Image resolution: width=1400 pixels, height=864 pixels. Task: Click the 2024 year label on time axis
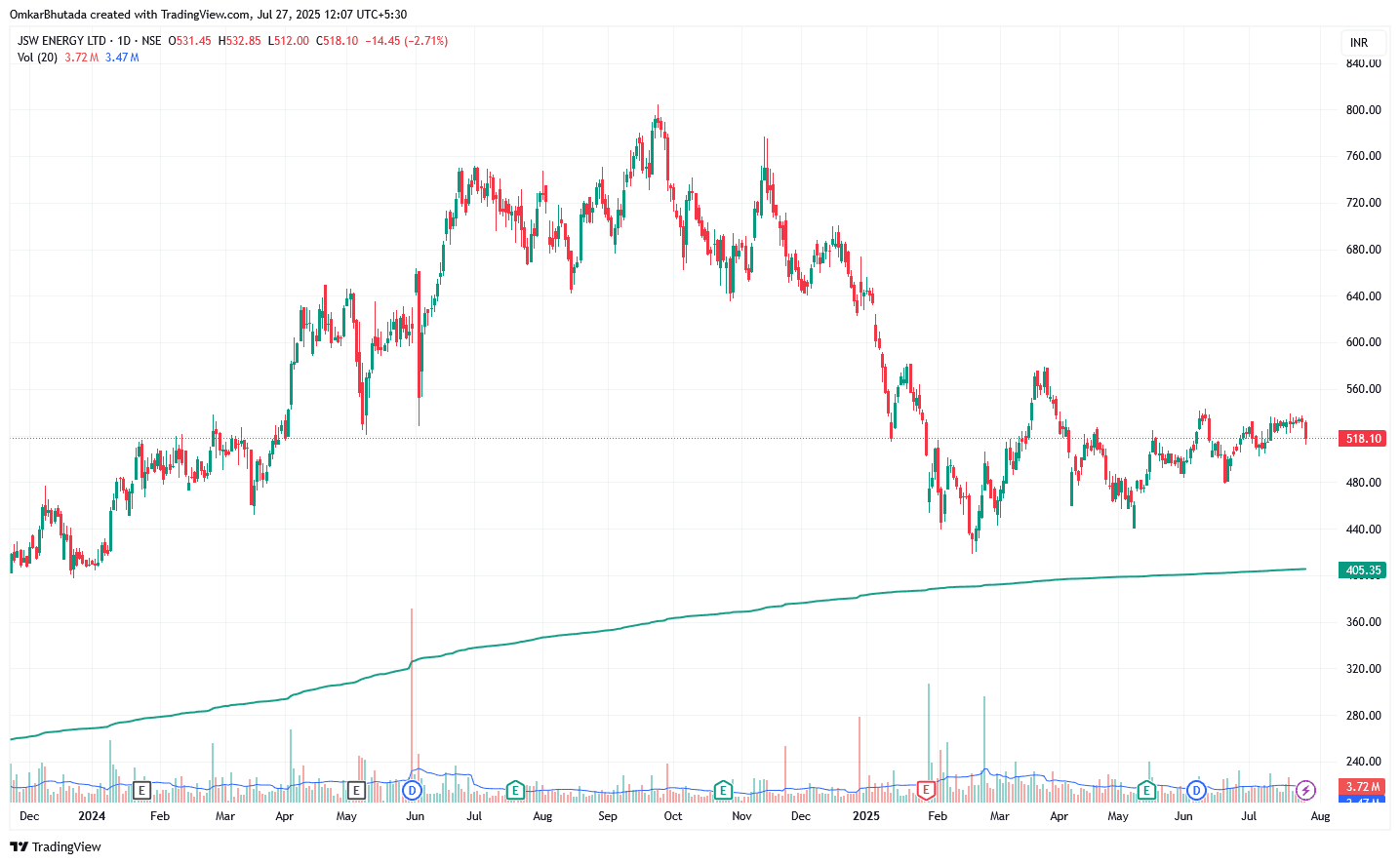pos(92,816)
